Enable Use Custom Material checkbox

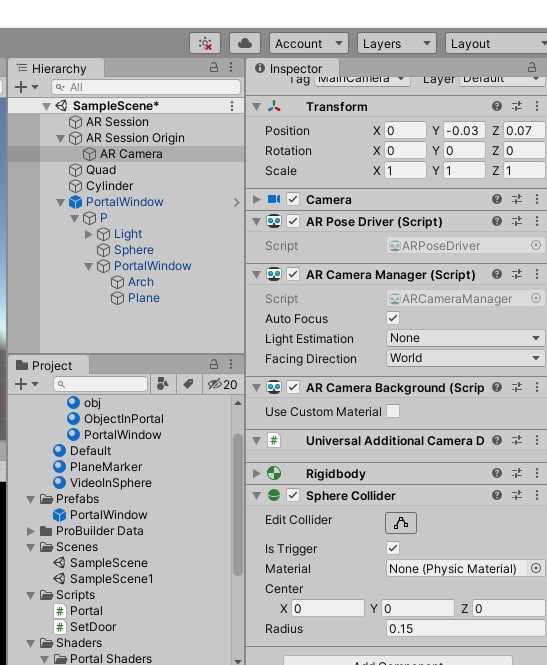click(393, 411)
